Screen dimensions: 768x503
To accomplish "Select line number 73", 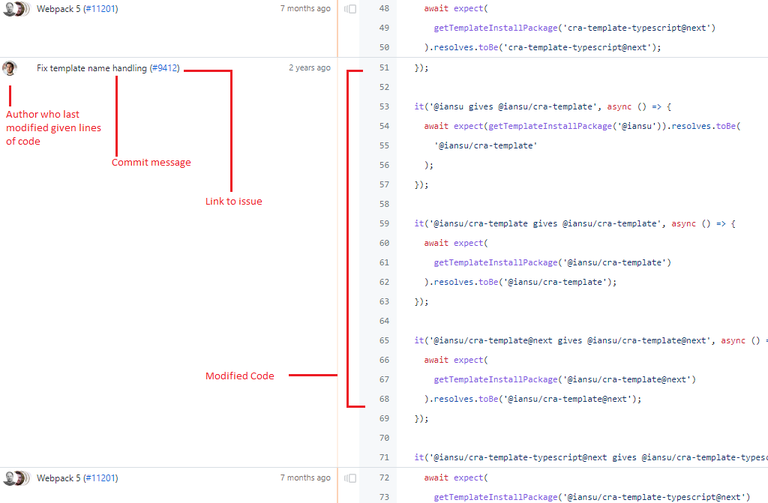I will (x=384, y=497).
